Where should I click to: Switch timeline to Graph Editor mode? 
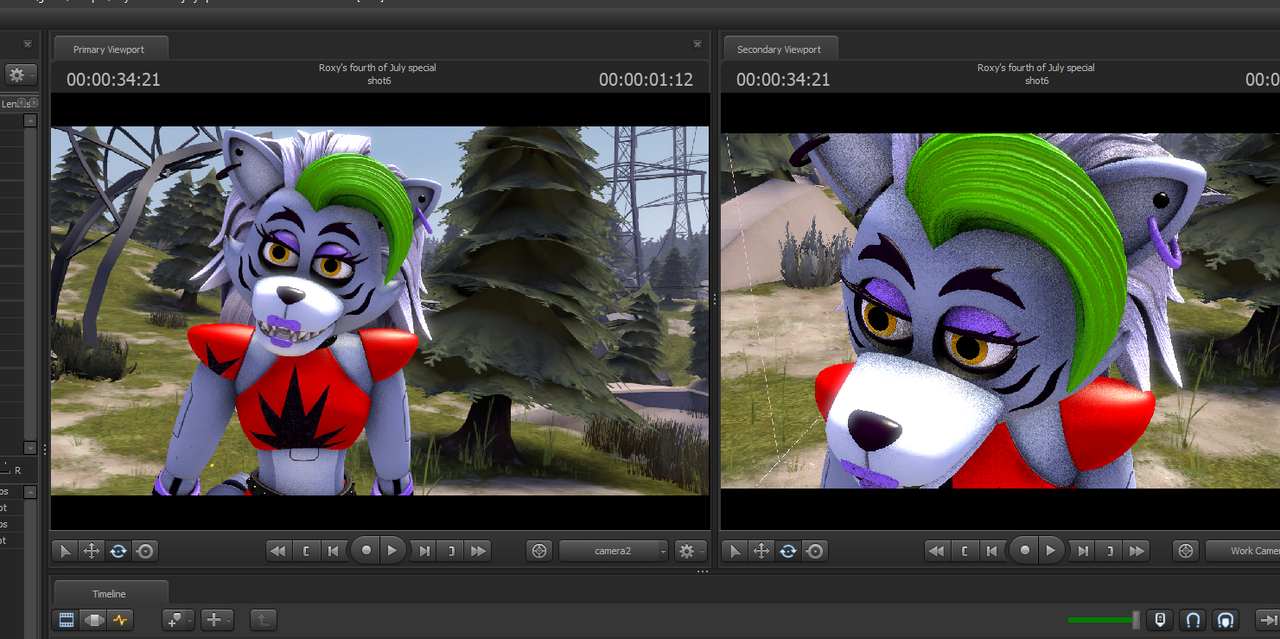[121, 620]
